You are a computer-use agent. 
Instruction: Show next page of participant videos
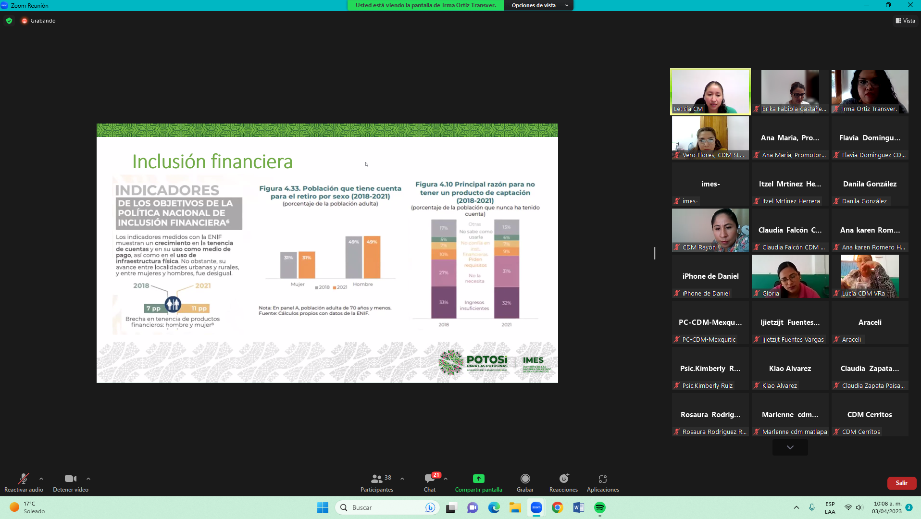(x=790, y=448)
